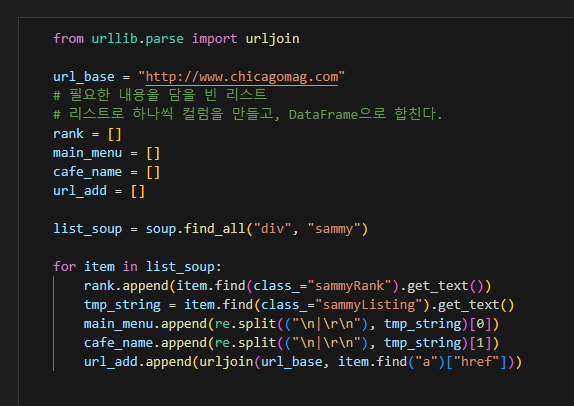
Task: Click the main_menu.append re.split line
Action: pyautogui.click(x=291, y=324)
